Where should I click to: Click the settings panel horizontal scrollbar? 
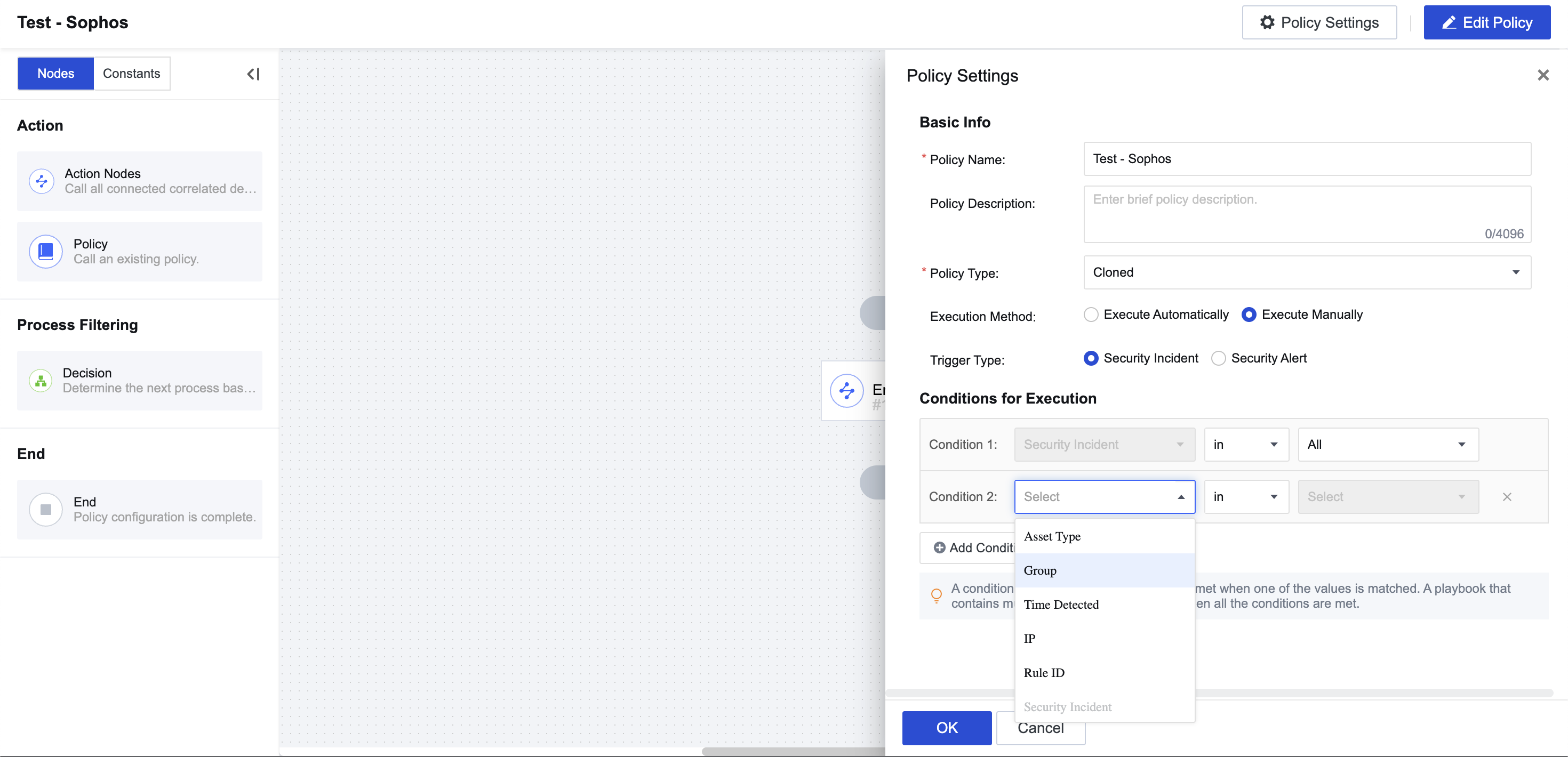click(x=1219, y=693)
